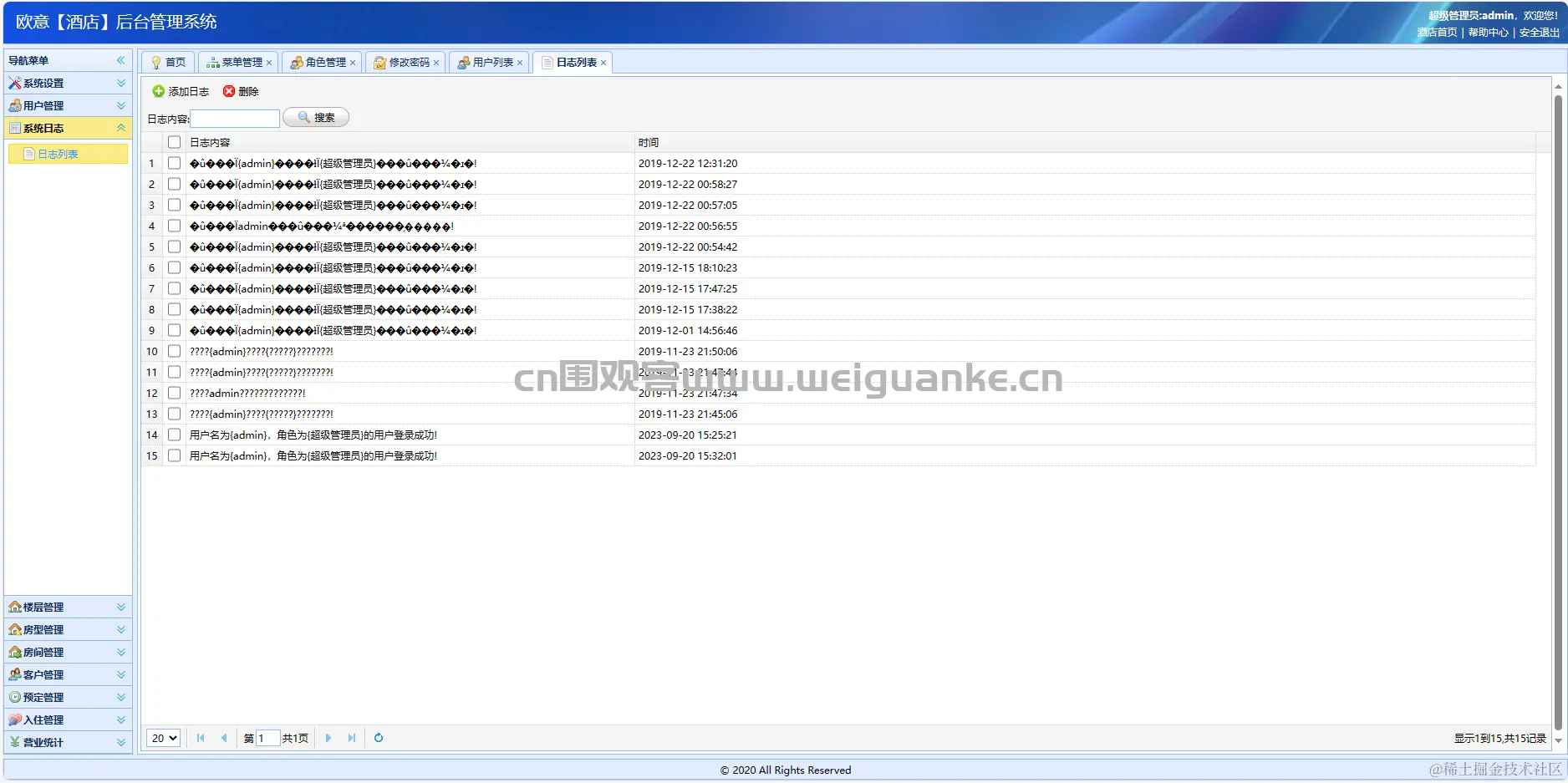The image size is (1568, 783).
Task: Click the 系统设置 tools icon
Action: pyautogui.click(x=15, y=83)
